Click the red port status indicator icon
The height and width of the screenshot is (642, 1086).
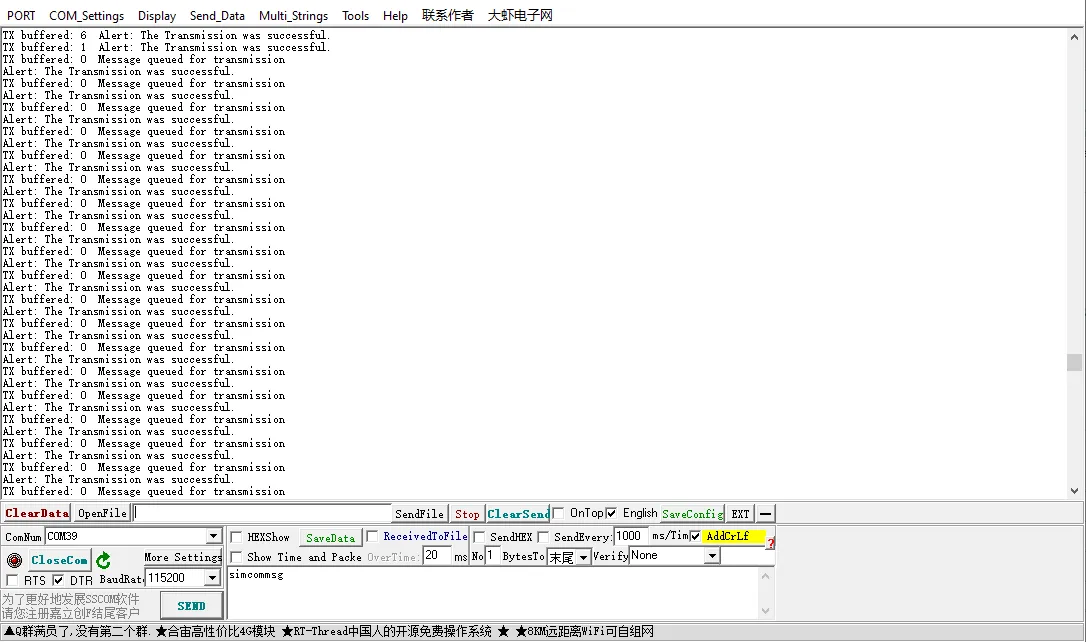click(x=14, y=560)
